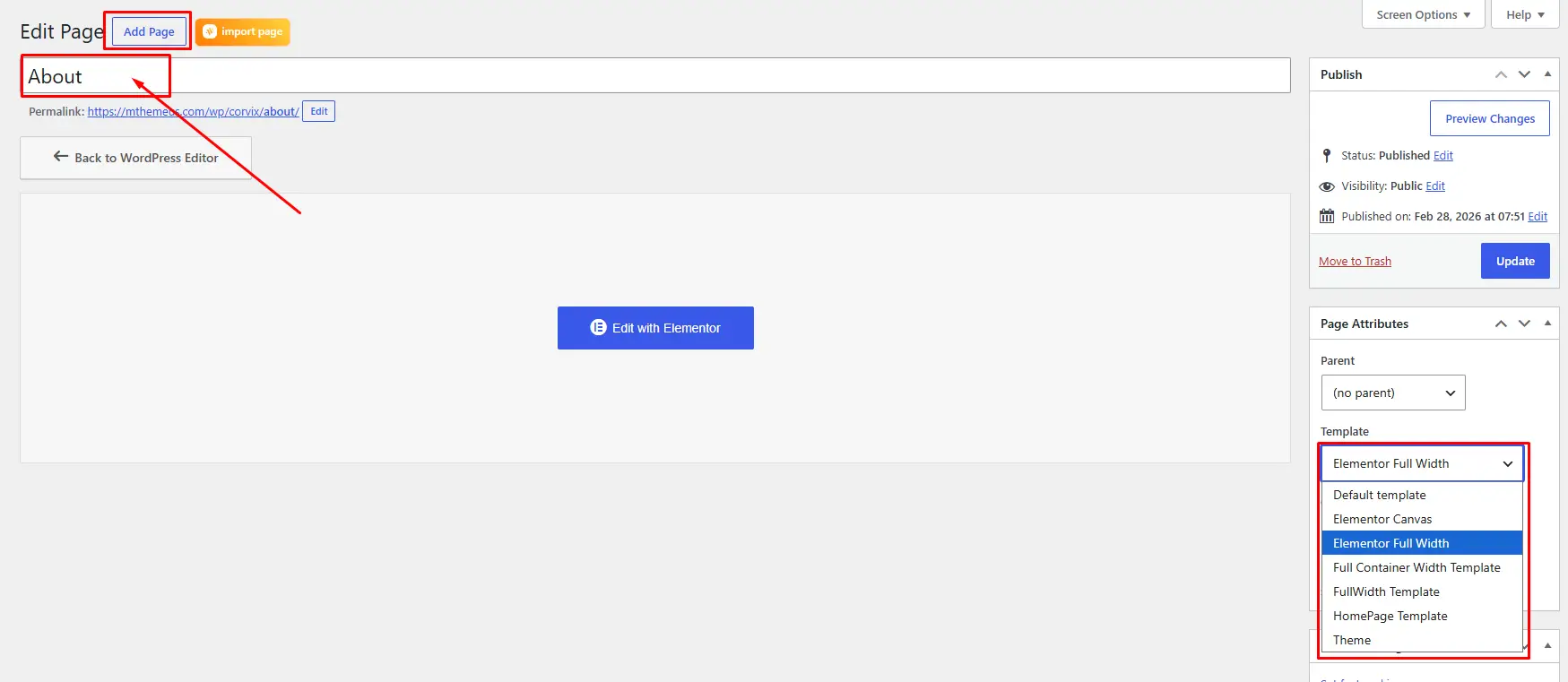Choose the FullWidth Template option

click(1422, 591)
